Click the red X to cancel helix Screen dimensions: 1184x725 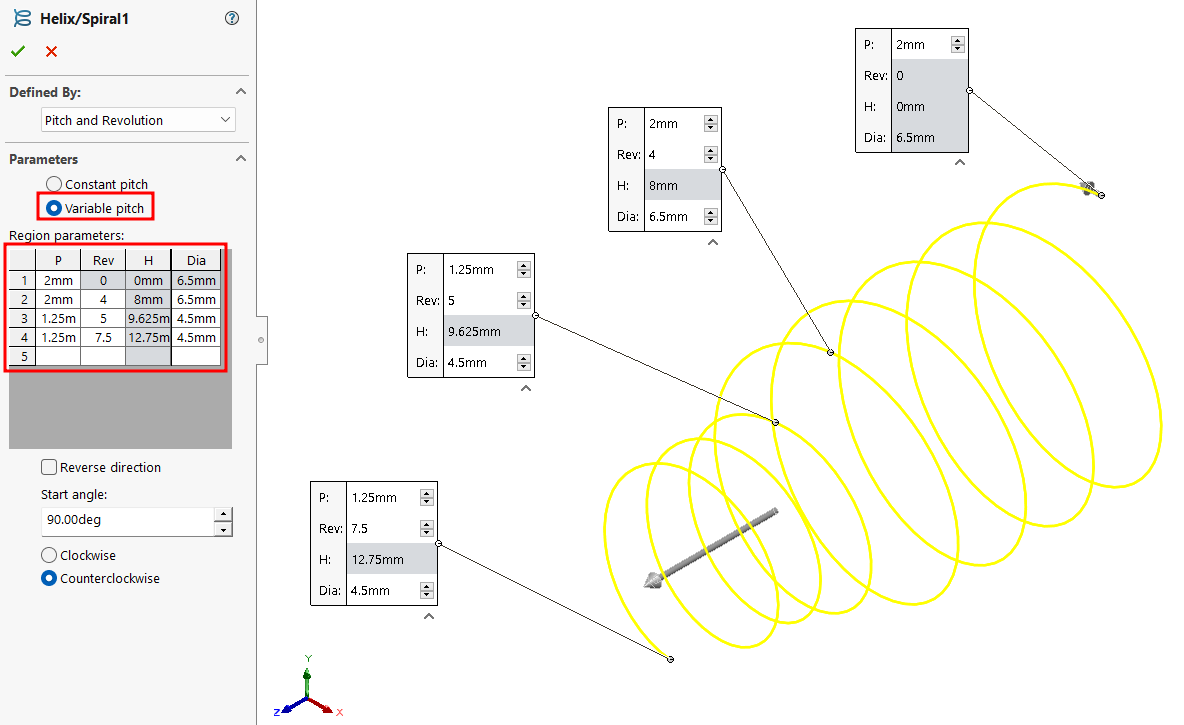click(x=51, y=52)
